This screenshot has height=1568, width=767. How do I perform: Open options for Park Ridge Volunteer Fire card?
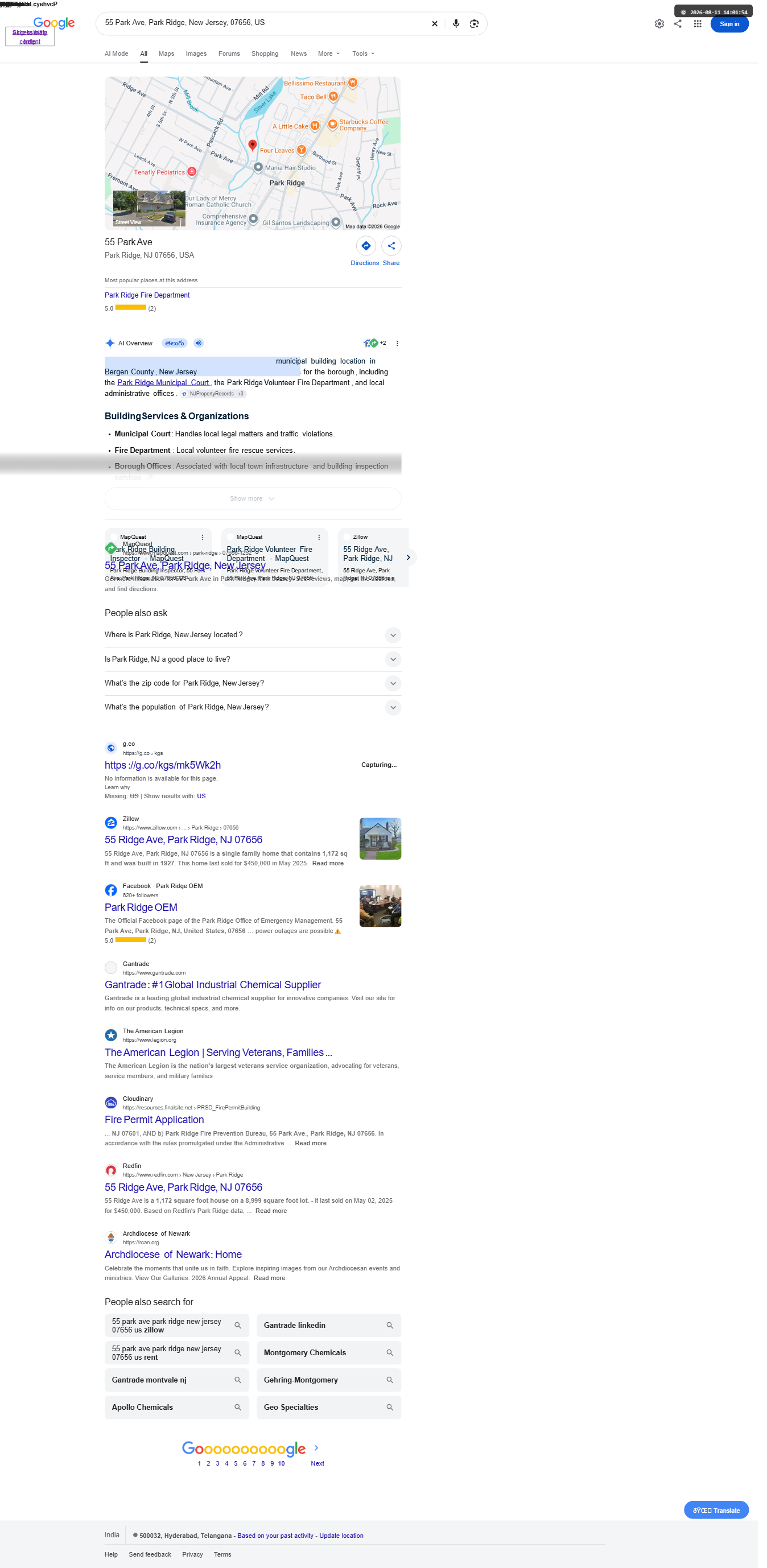coord(319,537)
